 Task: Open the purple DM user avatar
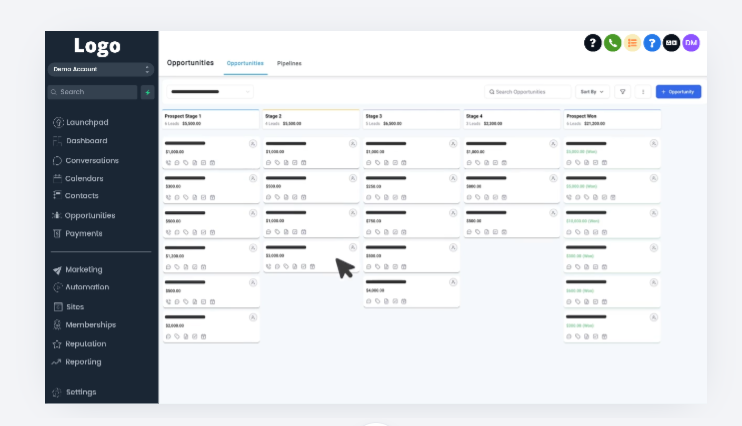point(691,43)
